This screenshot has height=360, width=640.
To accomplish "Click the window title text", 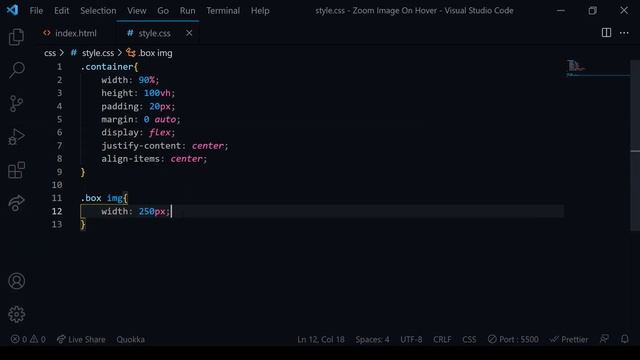I will point(414,11).
